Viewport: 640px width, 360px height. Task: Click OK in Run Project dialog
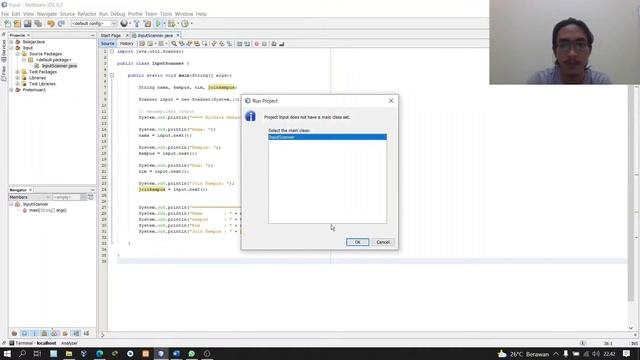(x=358, y=242)
